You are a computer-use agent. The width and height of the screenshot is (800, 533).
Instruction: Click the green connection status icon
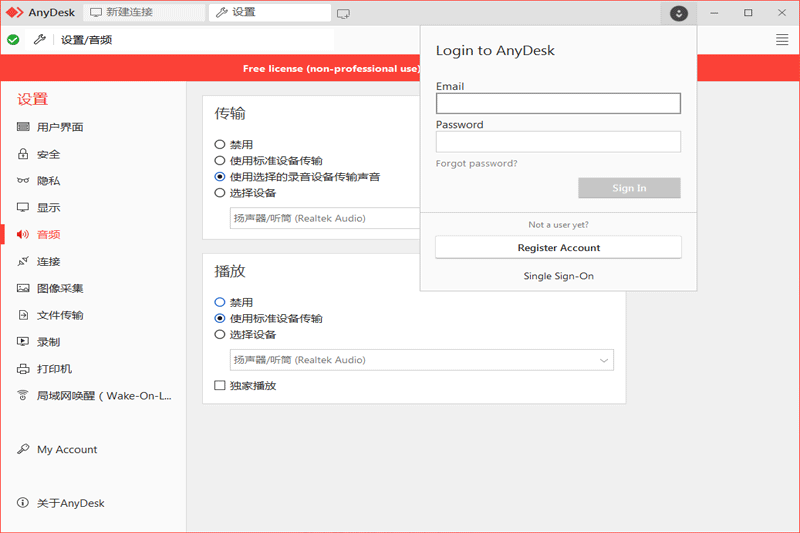click(13, 39)
